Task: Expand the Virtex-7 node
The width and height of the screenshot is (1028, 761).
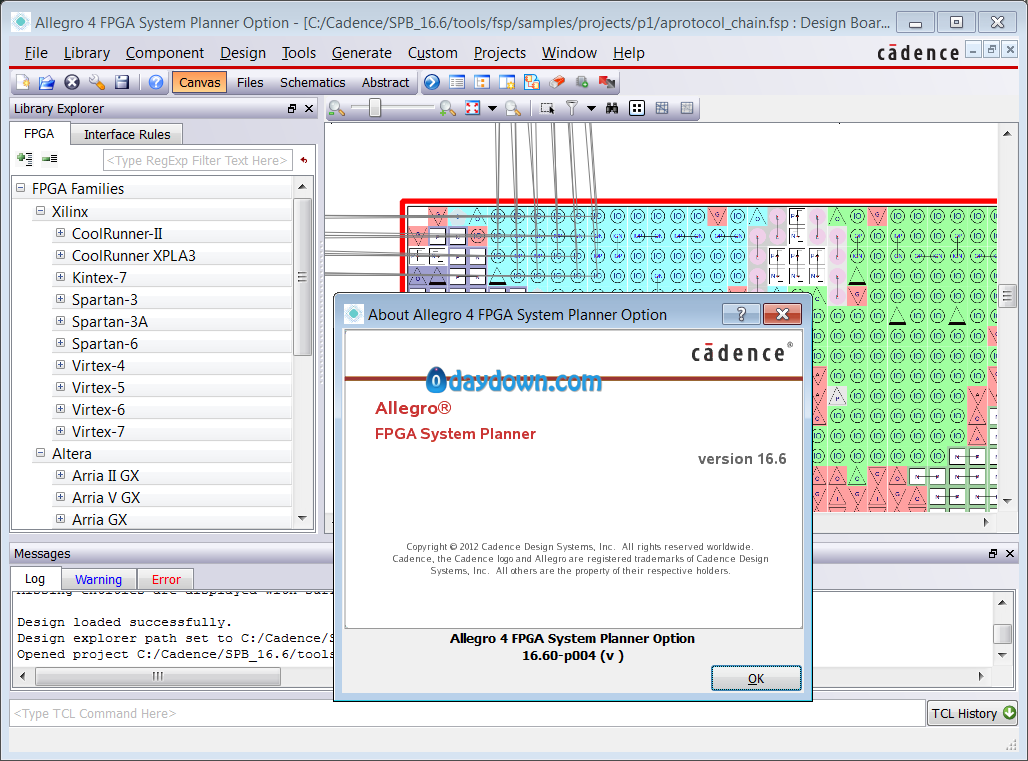Action: click(x=60, y=431)
